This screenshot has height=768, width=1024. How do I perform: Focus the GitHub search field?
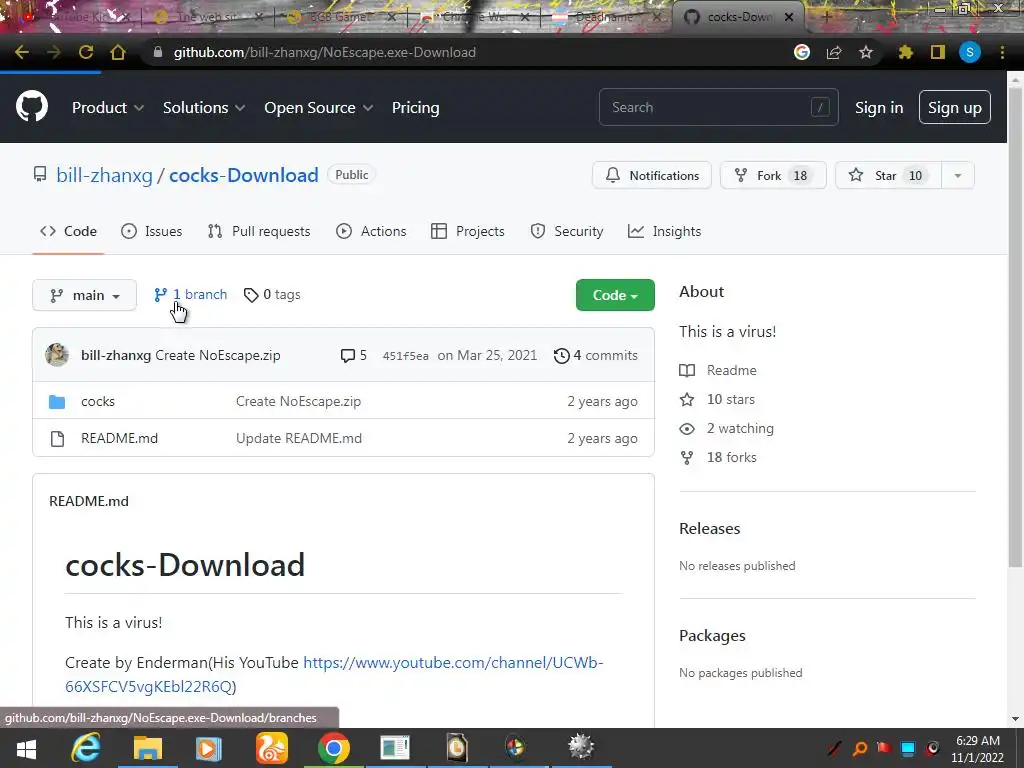[718, 107]
